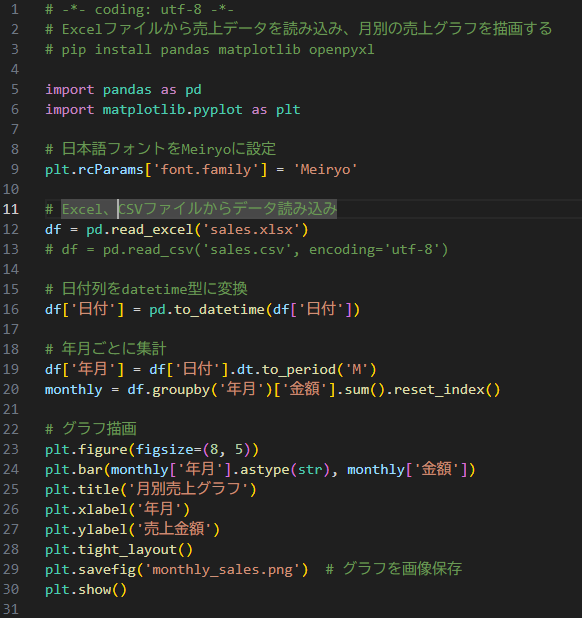Click line number 1 in the gutter

pyautogui.click(x=15, y=9)
